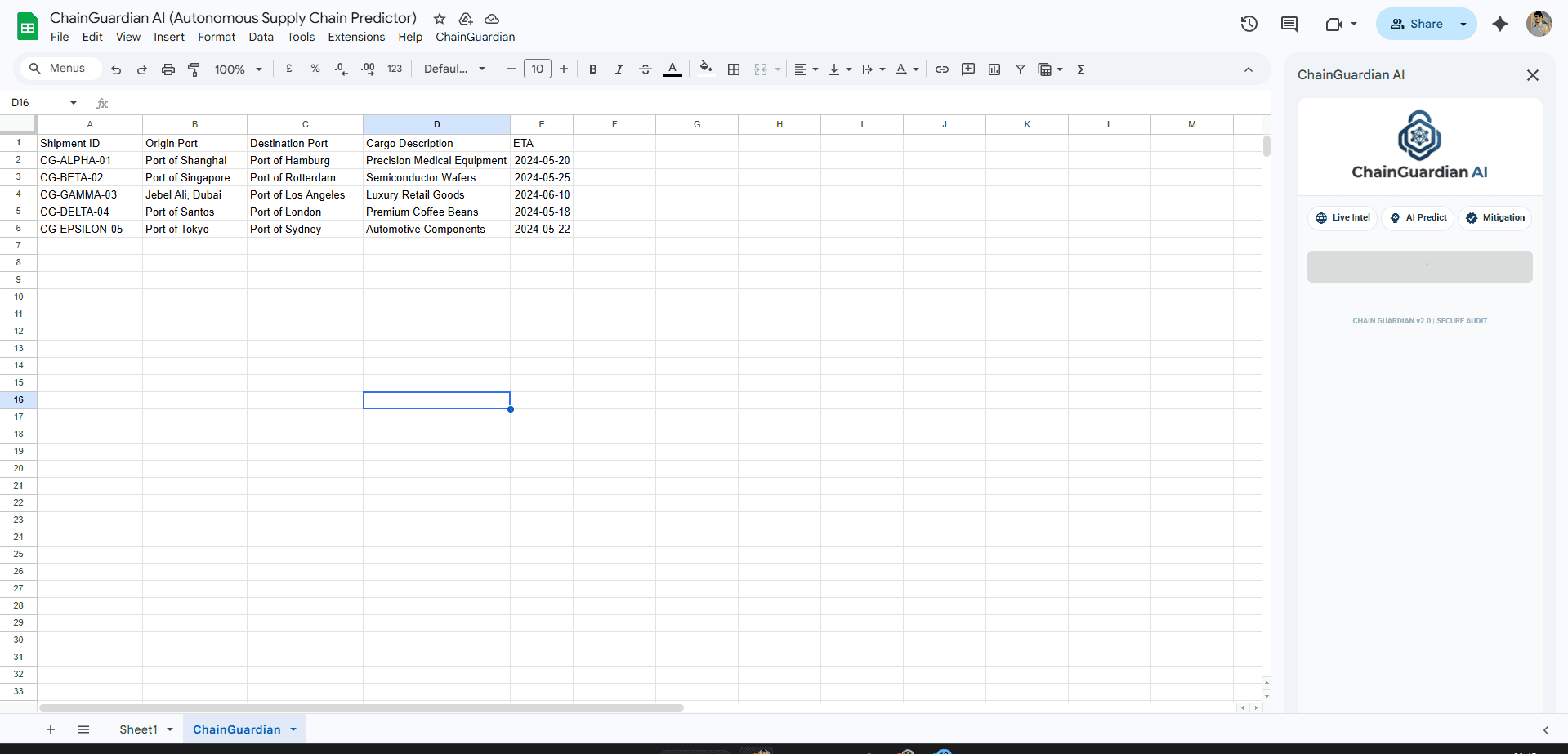The height and width of the screenshot is (754, 1568).
Task: Click the Insert chart icon
Action: (x=994, y=69)
